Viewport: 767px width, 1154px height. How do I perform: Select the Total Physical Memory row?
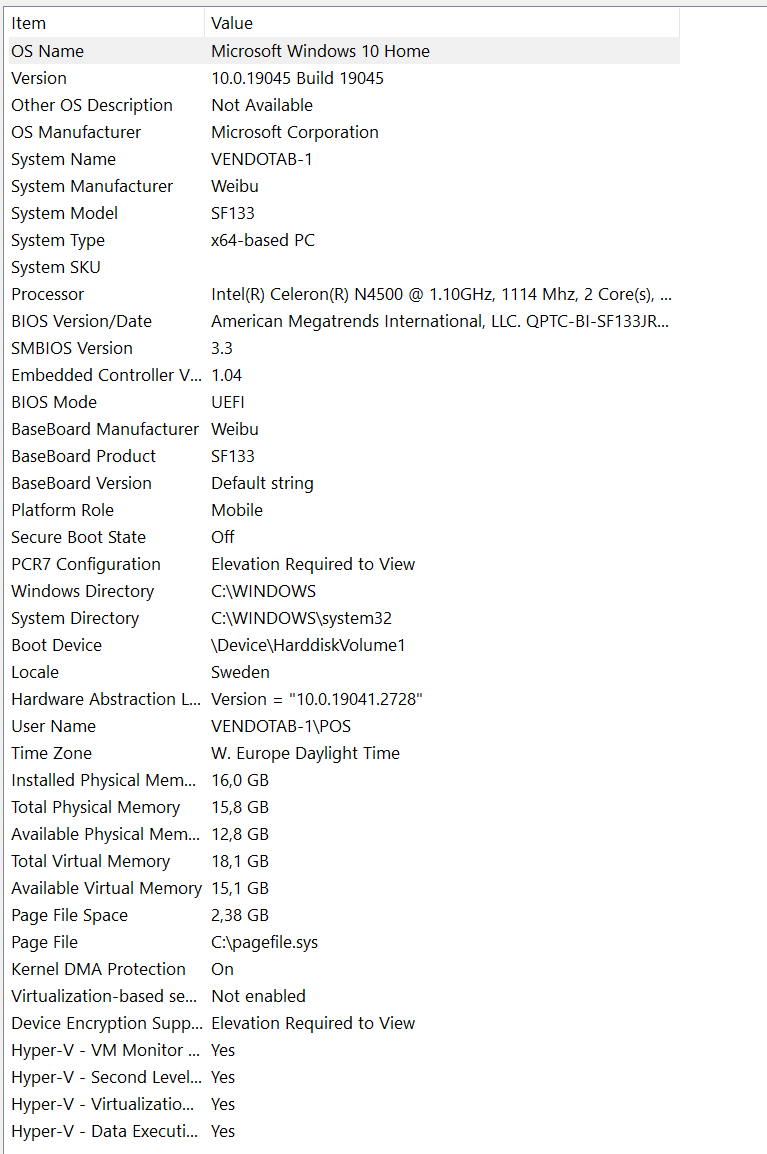click(x=96, y=807)
